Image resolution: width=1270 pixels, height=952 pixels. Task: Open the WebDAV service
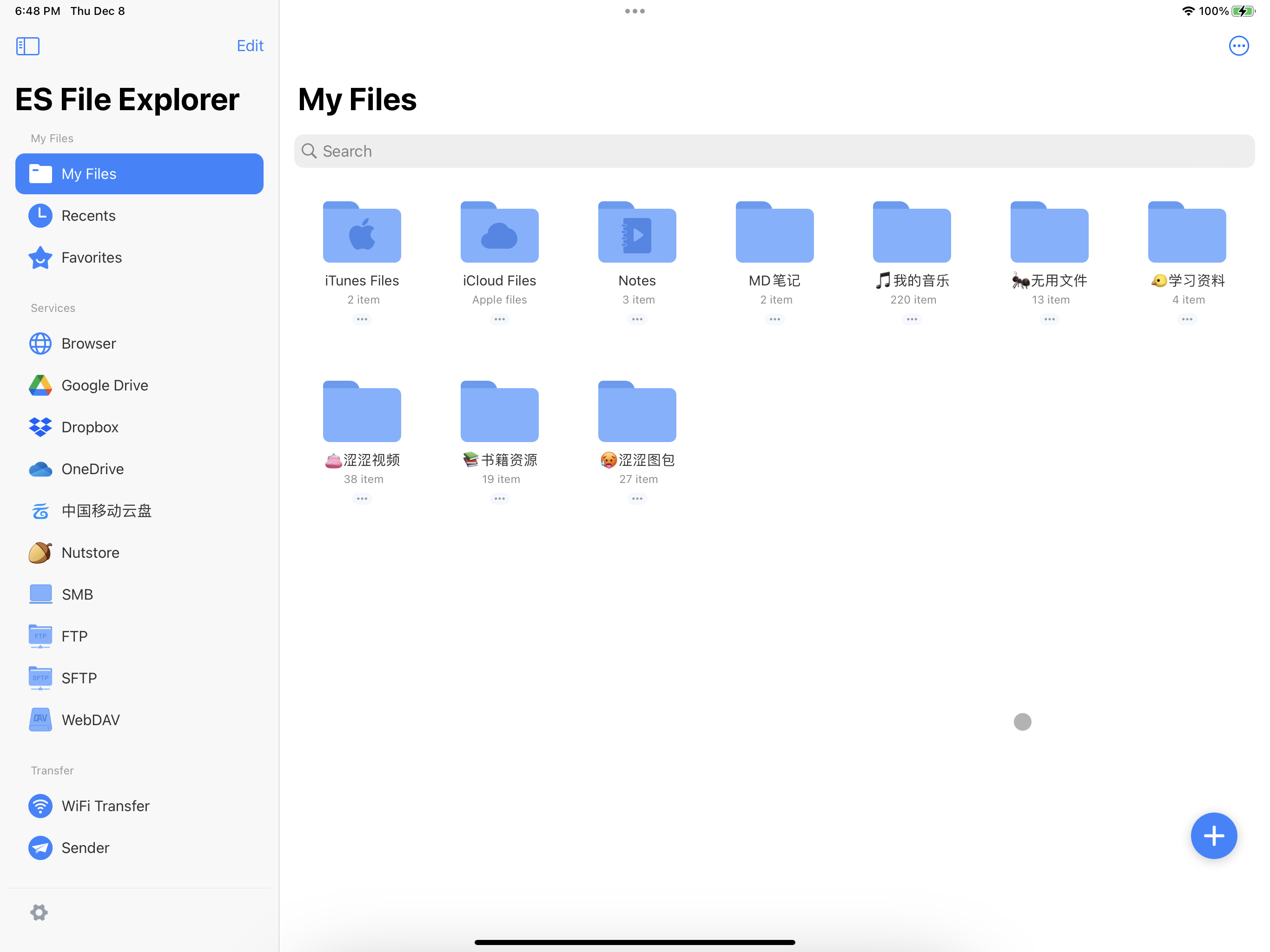tap(90, 720)
